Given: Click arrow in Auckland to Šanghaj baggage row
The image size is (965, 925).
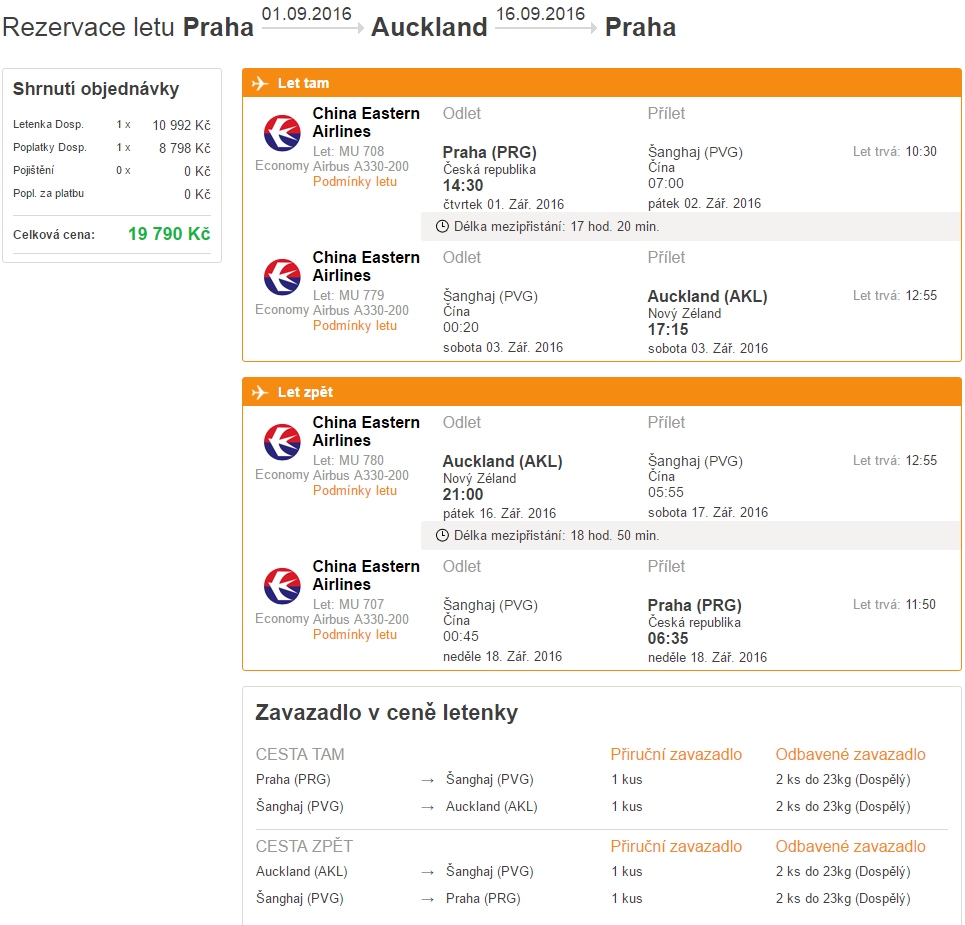Looking at the screenshot, I should tap(428, 873).
